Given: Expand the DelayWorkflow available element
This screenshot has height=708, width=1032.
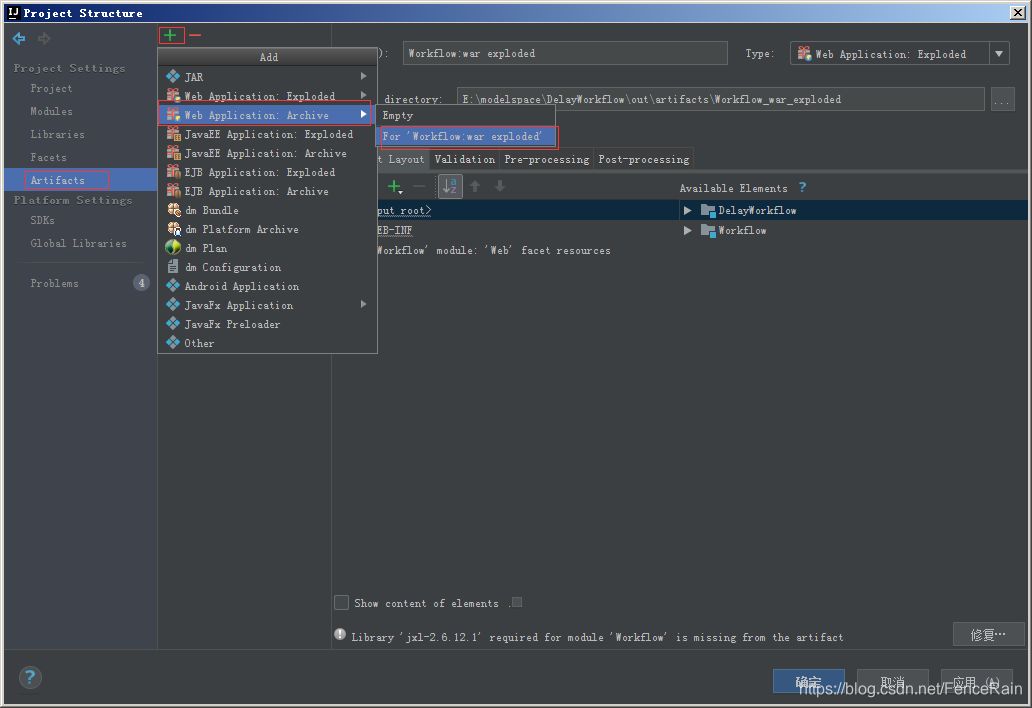Looking at the screenshot, I should coord(687,211).
